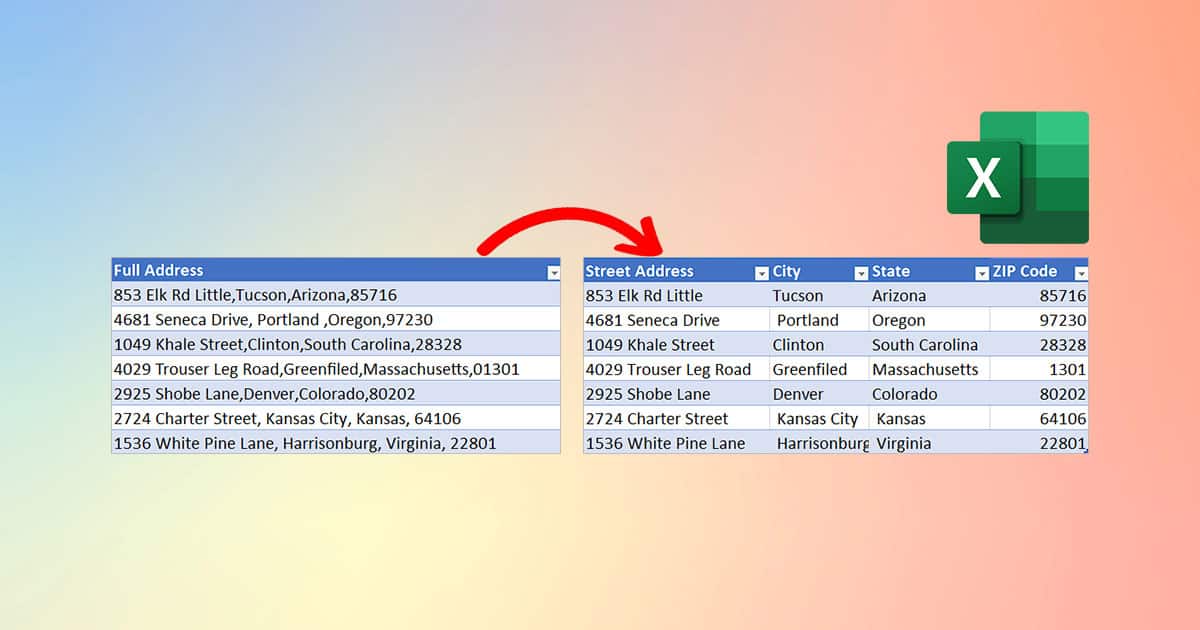
Task: Click the 1536 White Pine Lane address cell
Action: (x=665, y=443)
